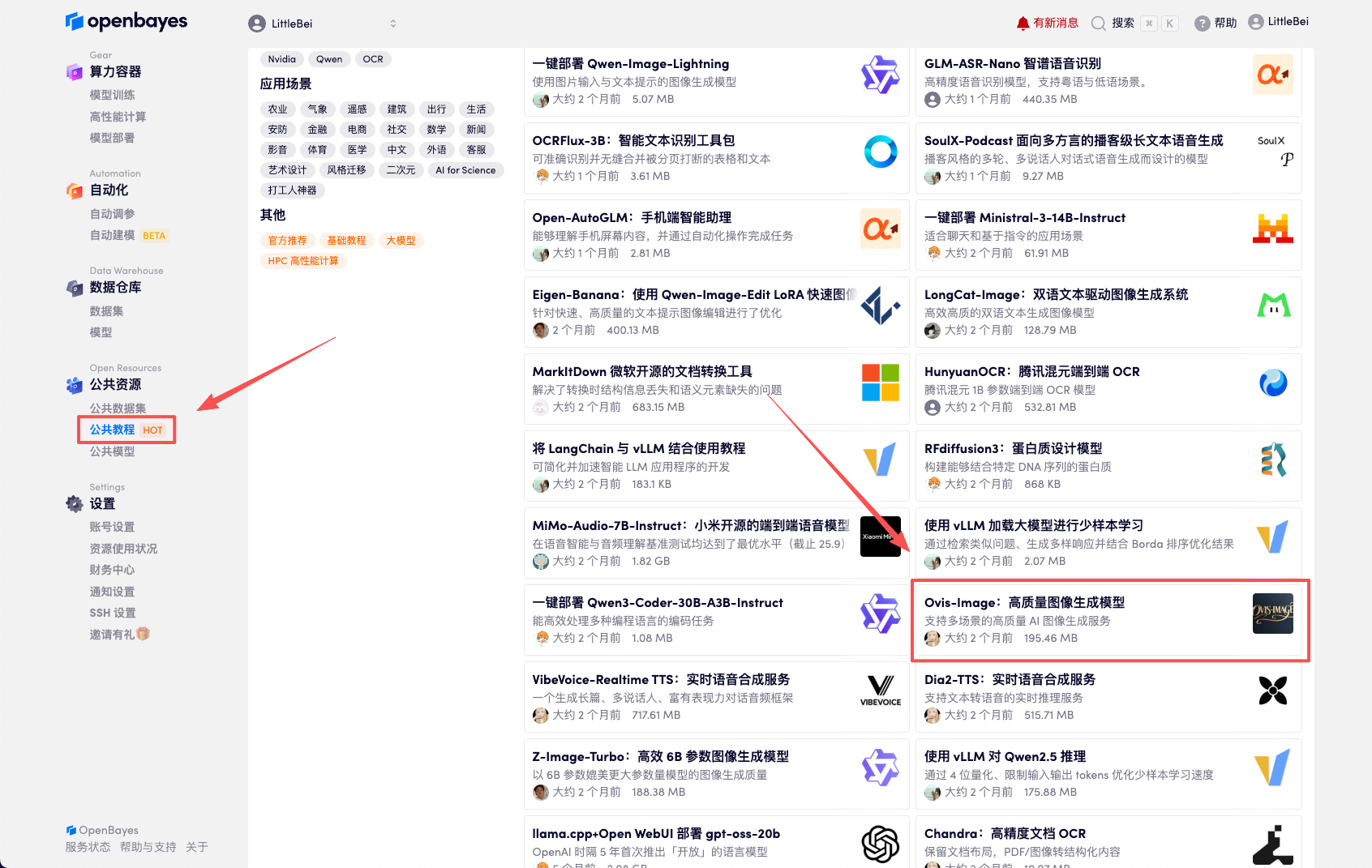
Task: Open the Eigen-Banana tutorial title
Action: coord(694,295)
